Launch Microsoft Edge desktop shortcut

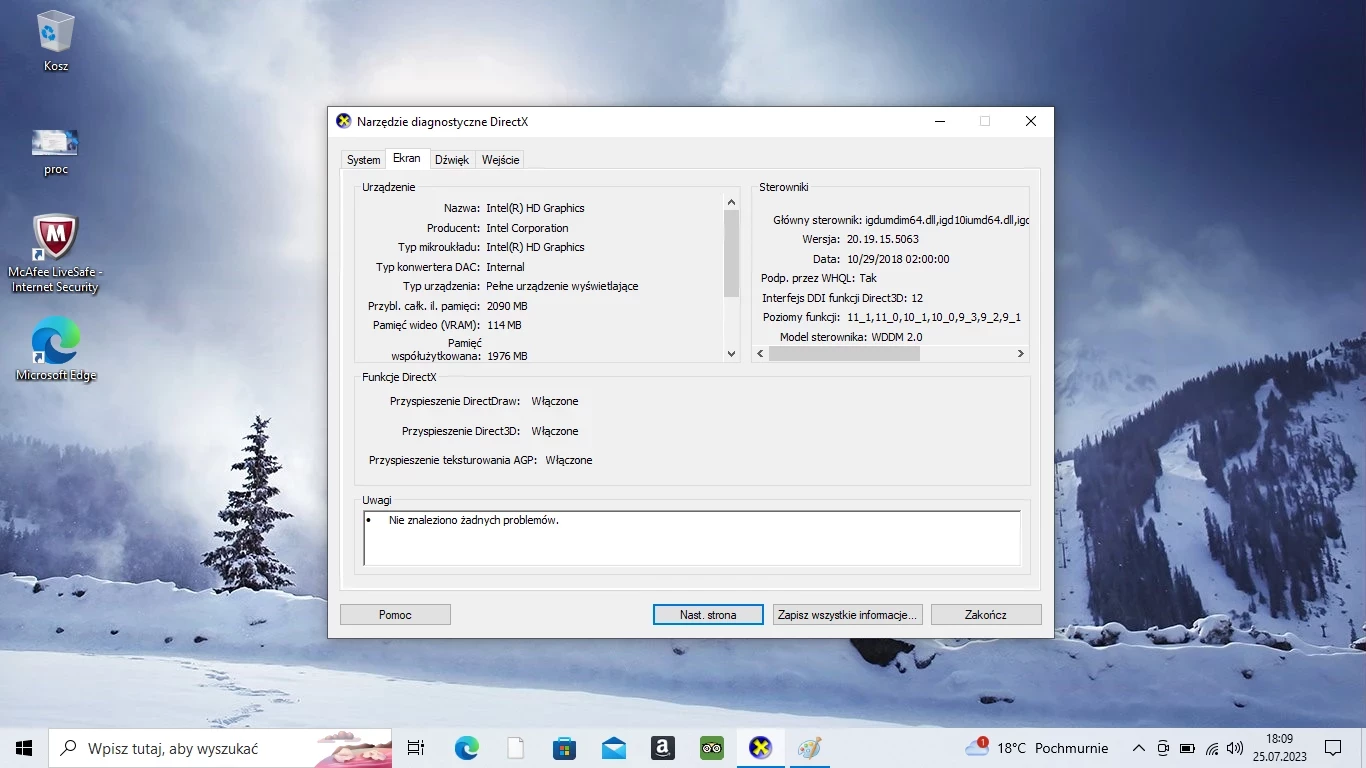tap(56, 349)
